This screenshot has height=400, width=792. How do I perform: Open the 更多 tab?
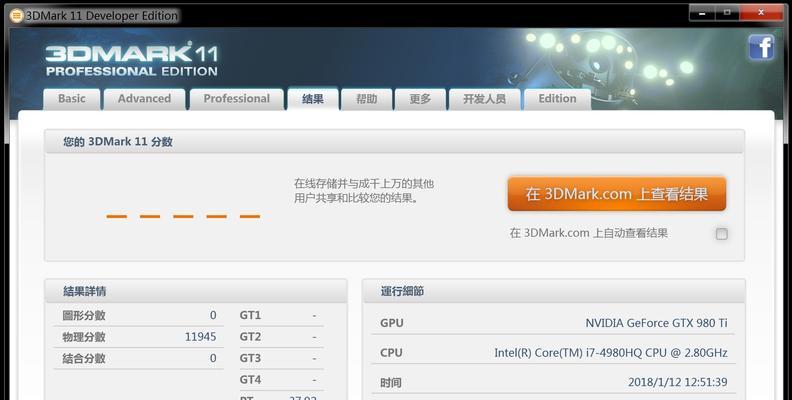click(x=420, y=99)
